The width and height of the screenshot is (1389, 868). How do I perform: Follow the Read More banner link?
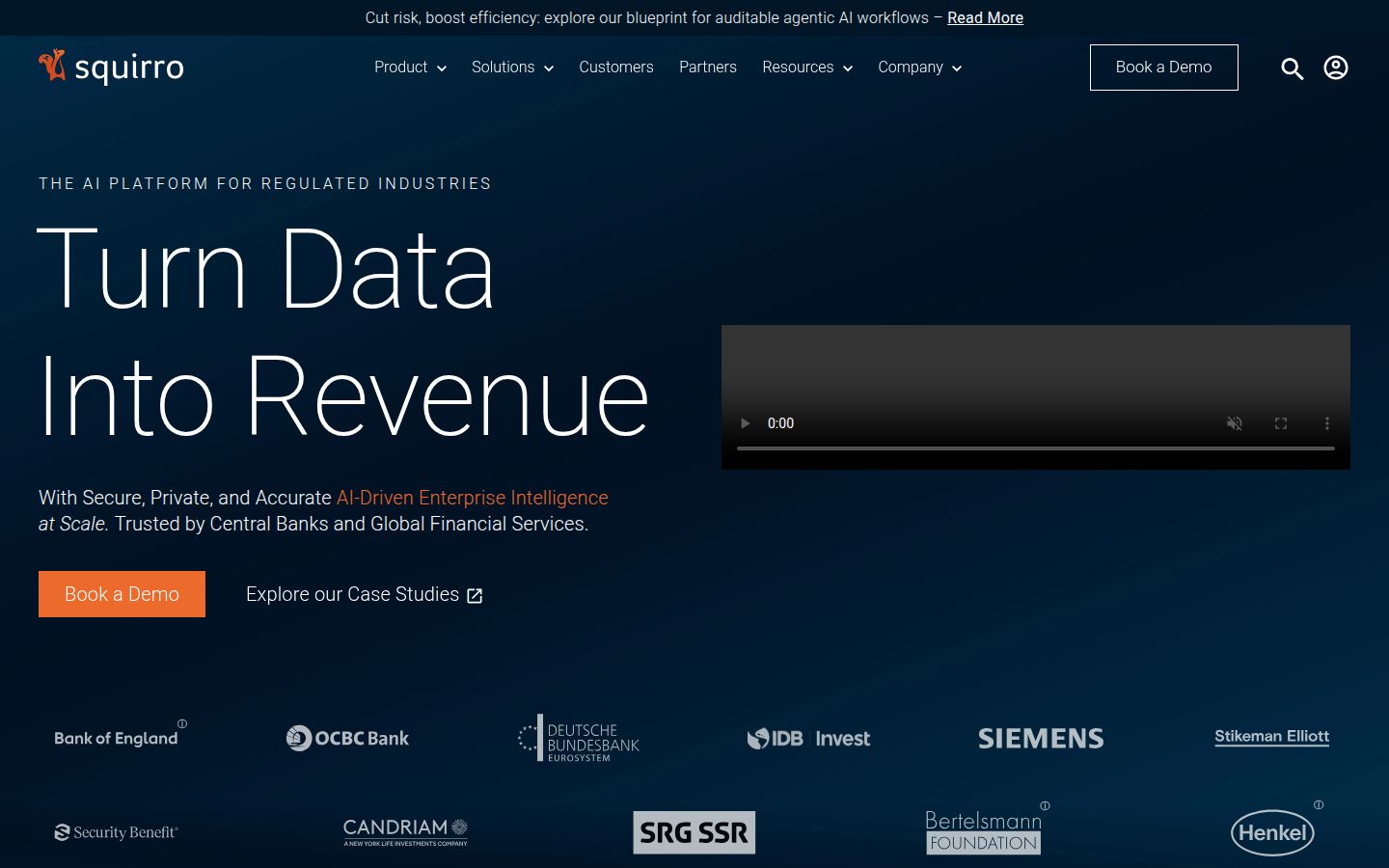[x=985, y=17]
